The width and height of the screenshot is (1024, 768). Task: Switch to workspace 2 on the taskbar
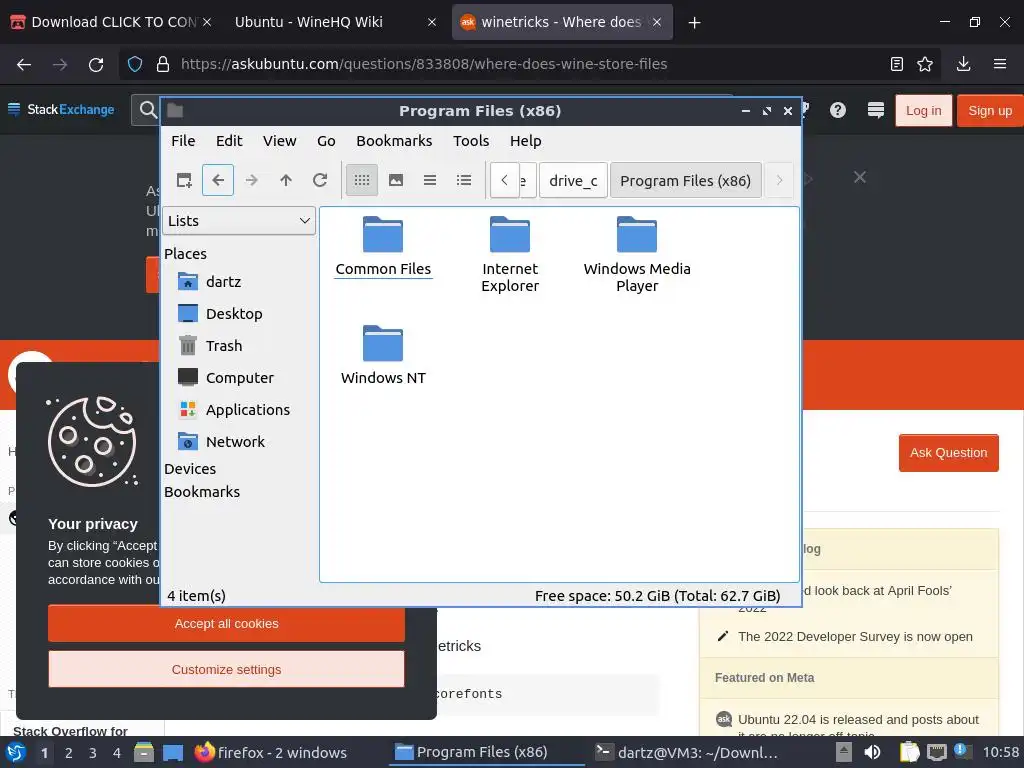point(69,753)
